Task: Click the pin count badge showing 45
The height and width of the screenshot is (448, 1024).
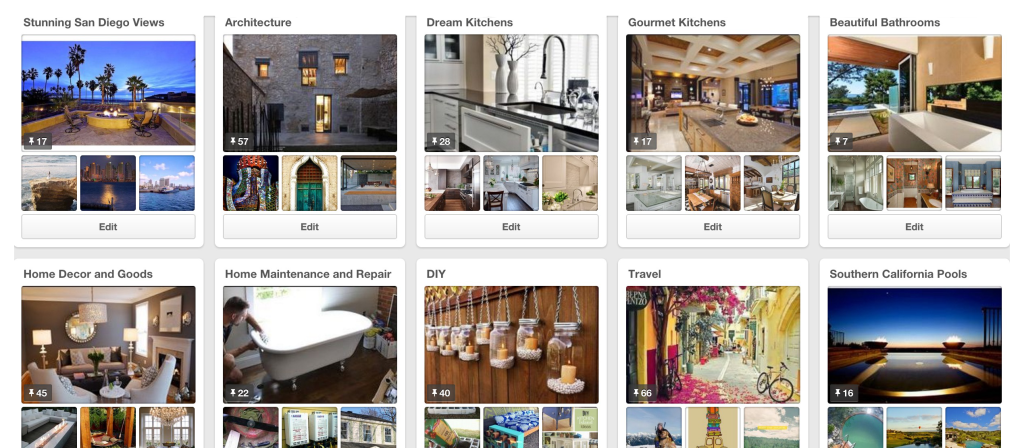Action: 37,393
